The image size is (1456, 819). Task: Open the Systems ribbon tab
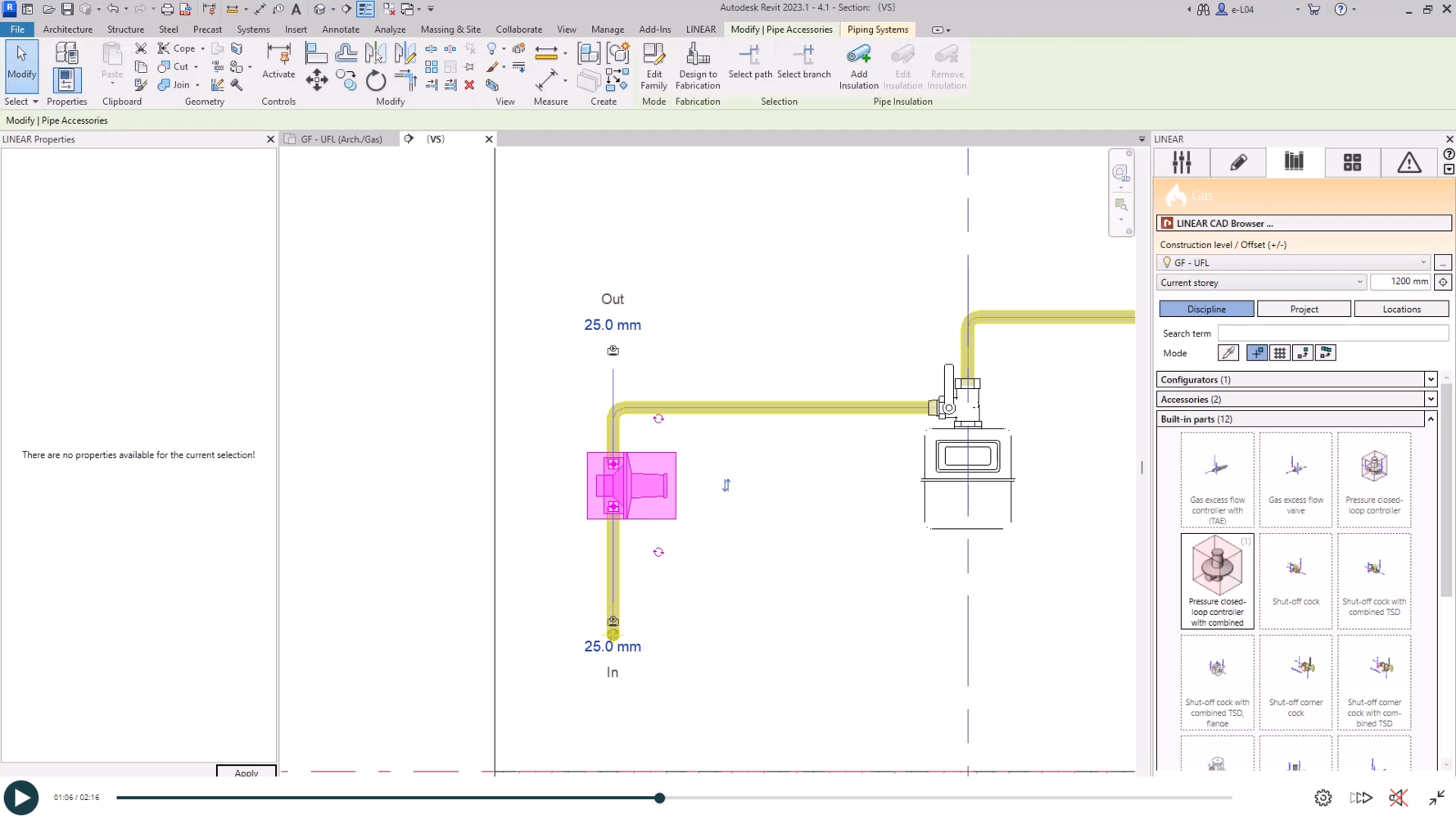[x=253, y=29]
